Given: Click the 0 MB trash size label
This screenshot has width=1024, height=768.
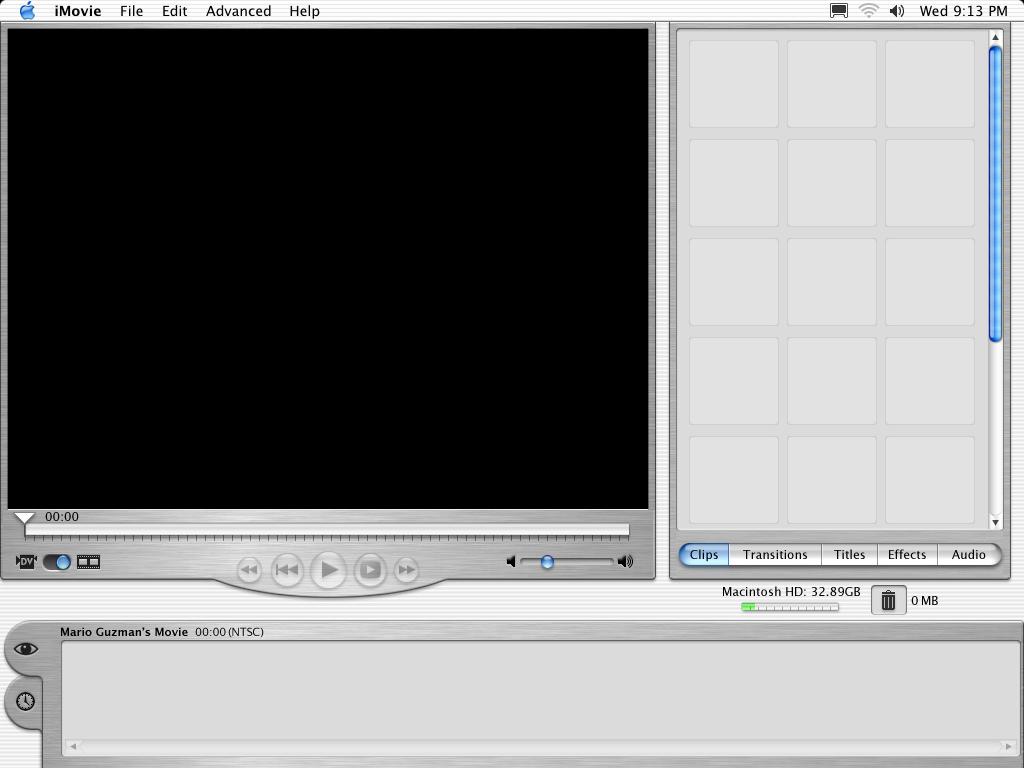Looking at the screenshot, I should (x=925, y=601).
